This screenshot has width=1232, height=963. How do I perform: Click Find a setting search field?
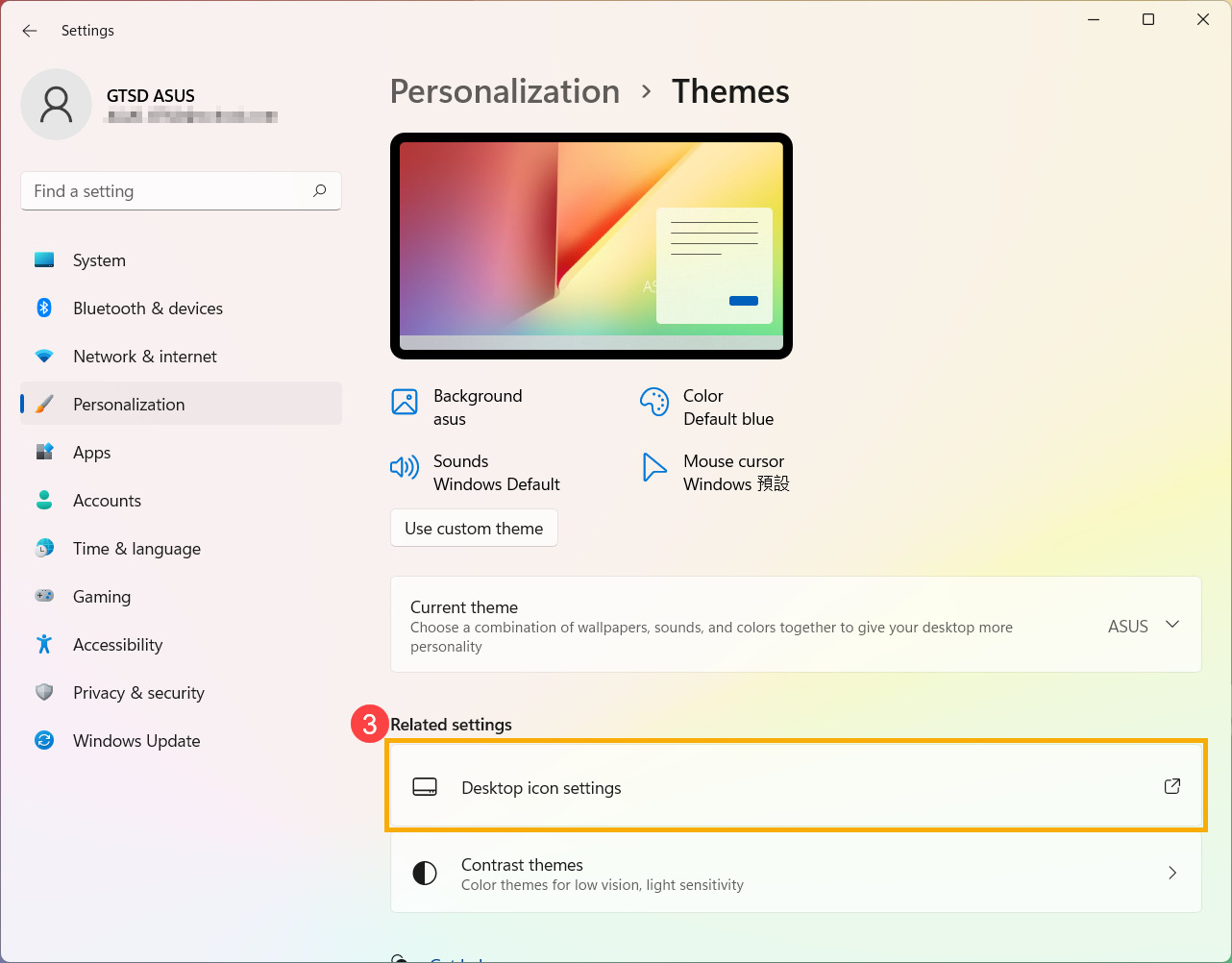[x=181, y=190]
